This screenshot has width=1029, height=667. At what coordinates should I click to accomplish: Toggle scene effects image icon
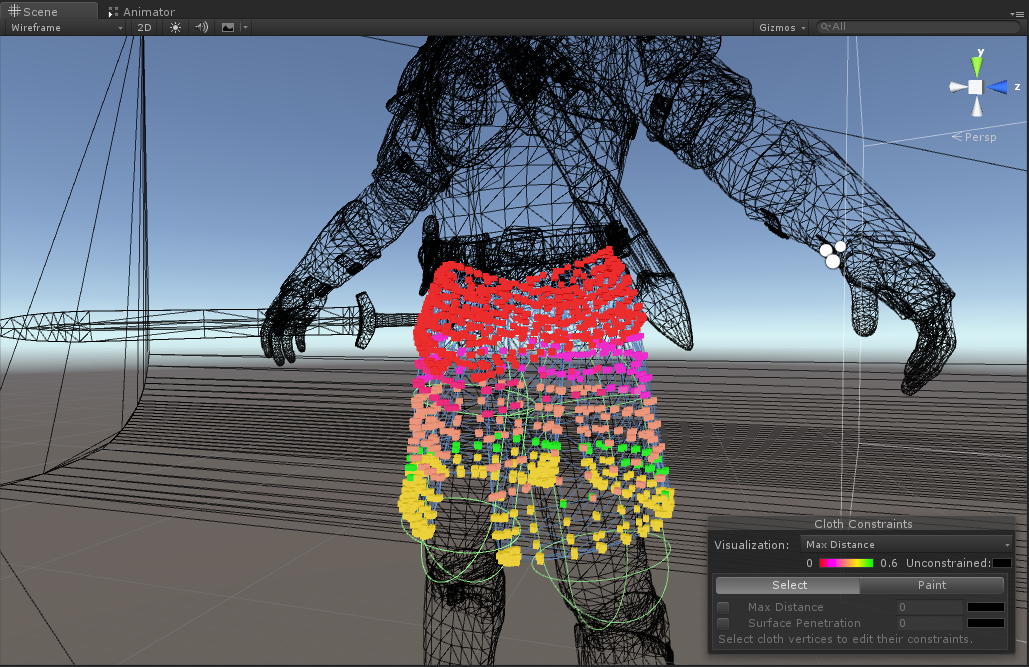[x=228, y=28]
